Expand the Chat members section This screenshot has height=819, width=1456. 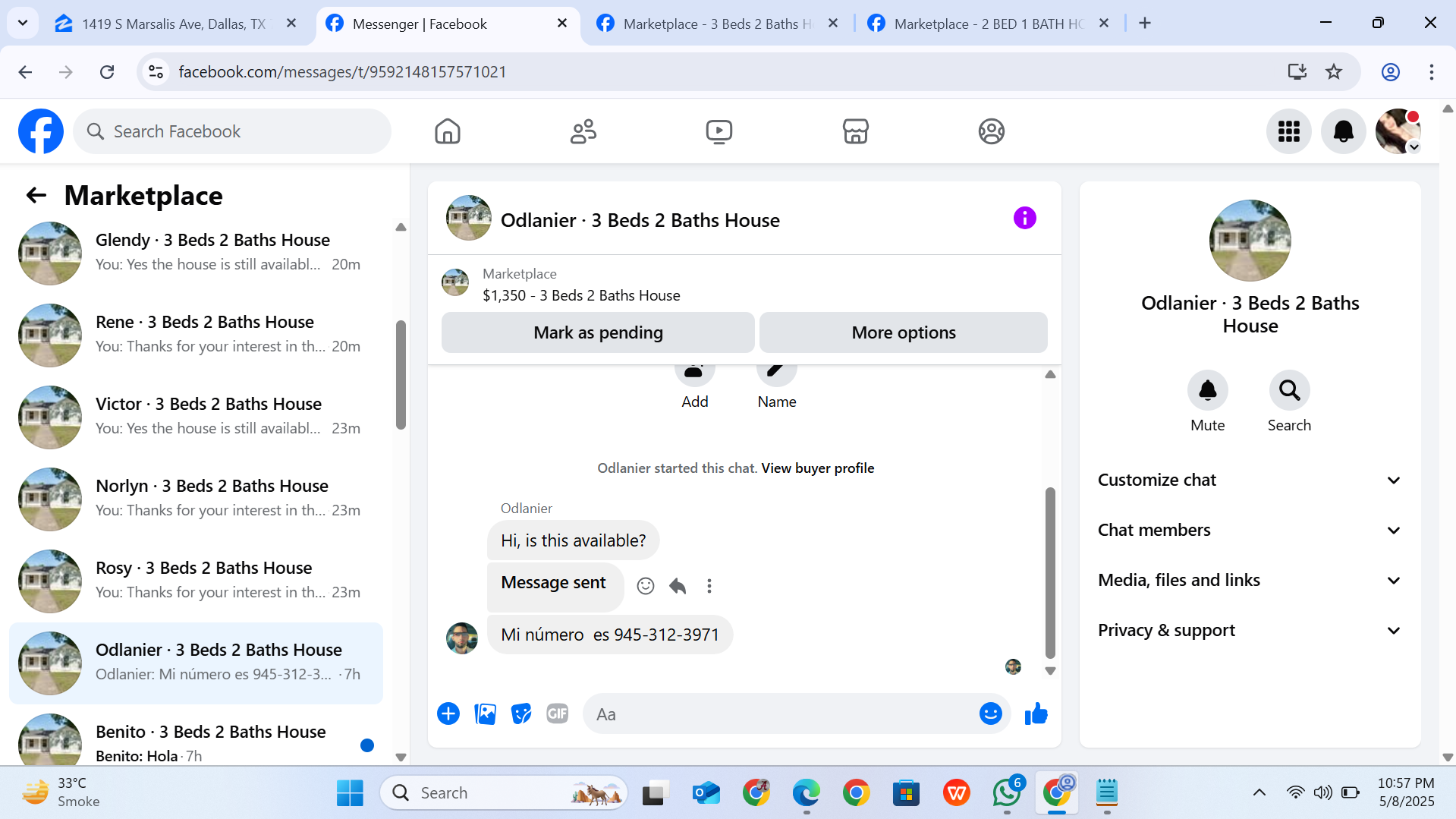click(1250, 531)
